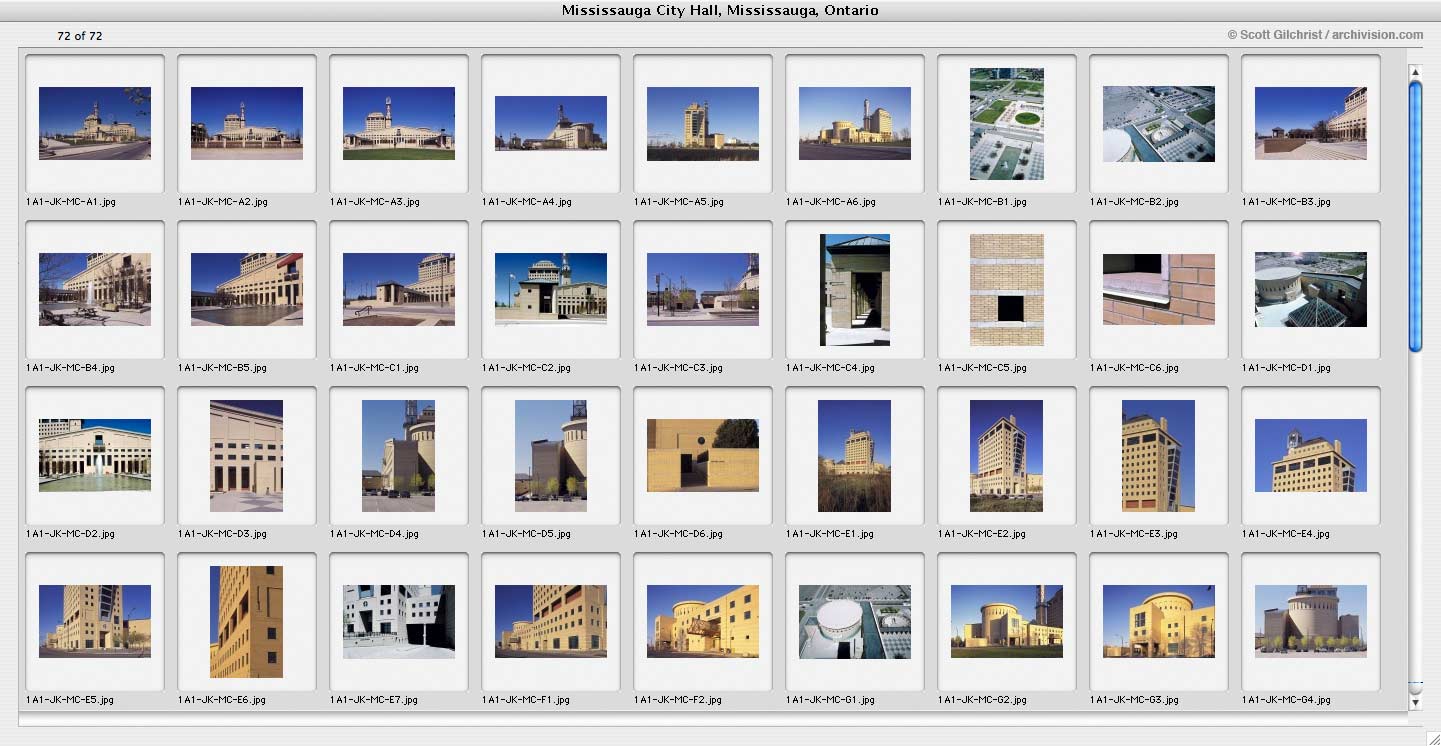Viewport: 1441px width, 746px height.
Task: Click the scrollbar down arrow
Action: pyautogui.click(x=1415, y=703)
